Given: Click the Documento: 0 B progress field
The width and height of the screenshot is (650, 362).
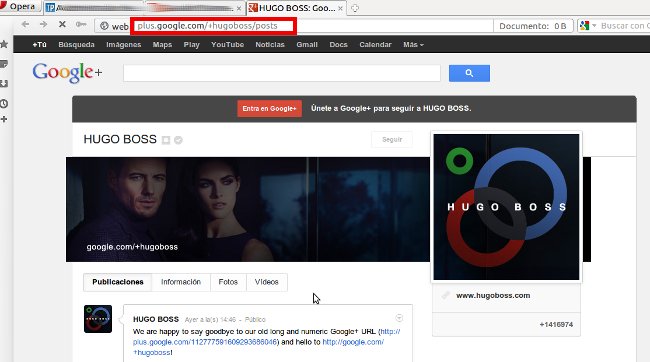Looking at the screenshot, I should tap(533, 26).
